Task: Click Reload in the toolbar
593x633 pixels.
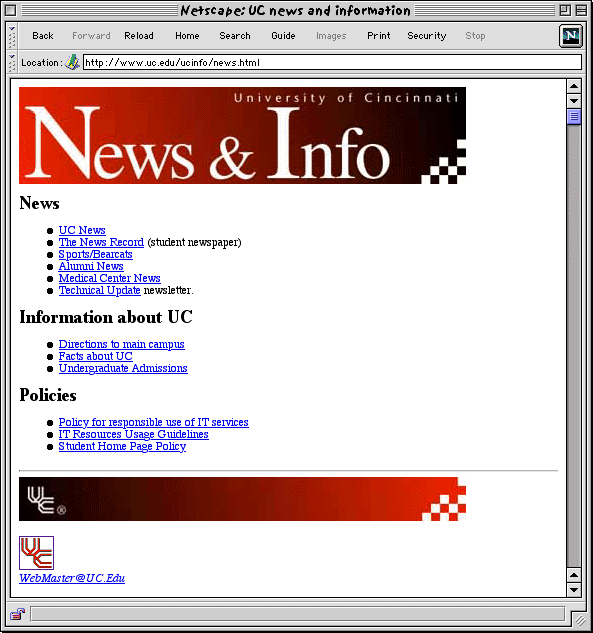Action: 139,36
